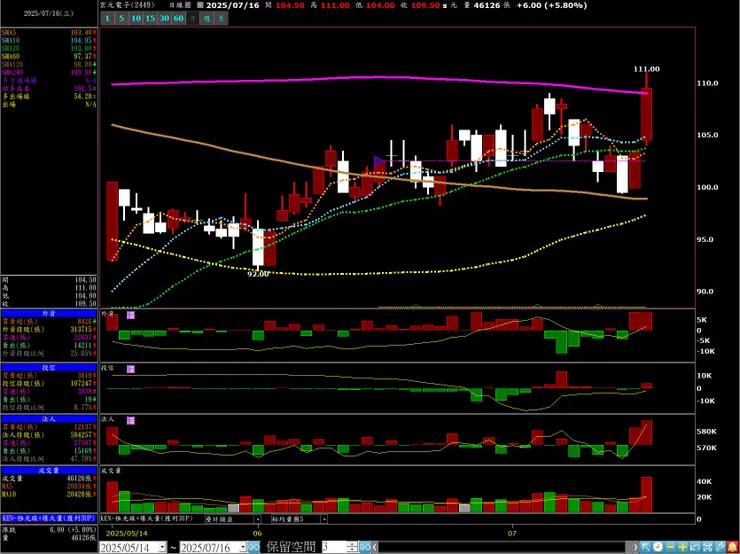
Task: Click the clock icon in bottom toolbar
Action: 657,547
